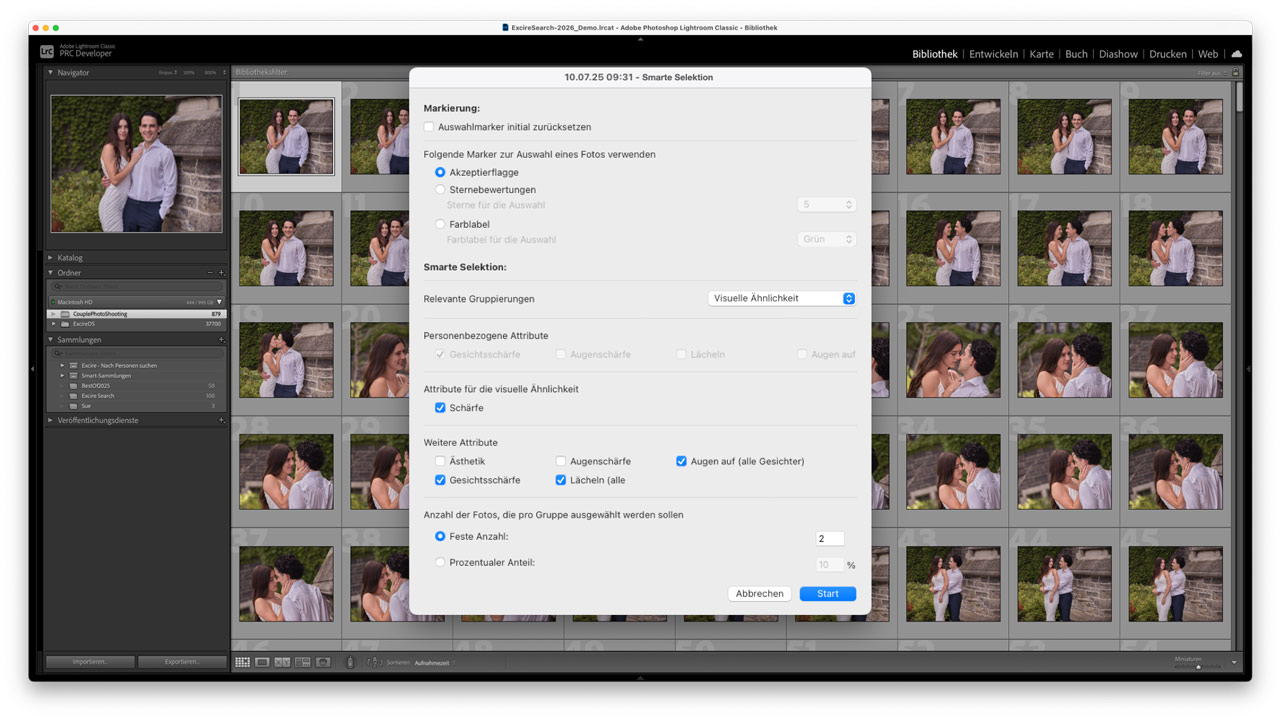Switch to the Entwickeln module
1280x720 pixels.
click(993, 54)
